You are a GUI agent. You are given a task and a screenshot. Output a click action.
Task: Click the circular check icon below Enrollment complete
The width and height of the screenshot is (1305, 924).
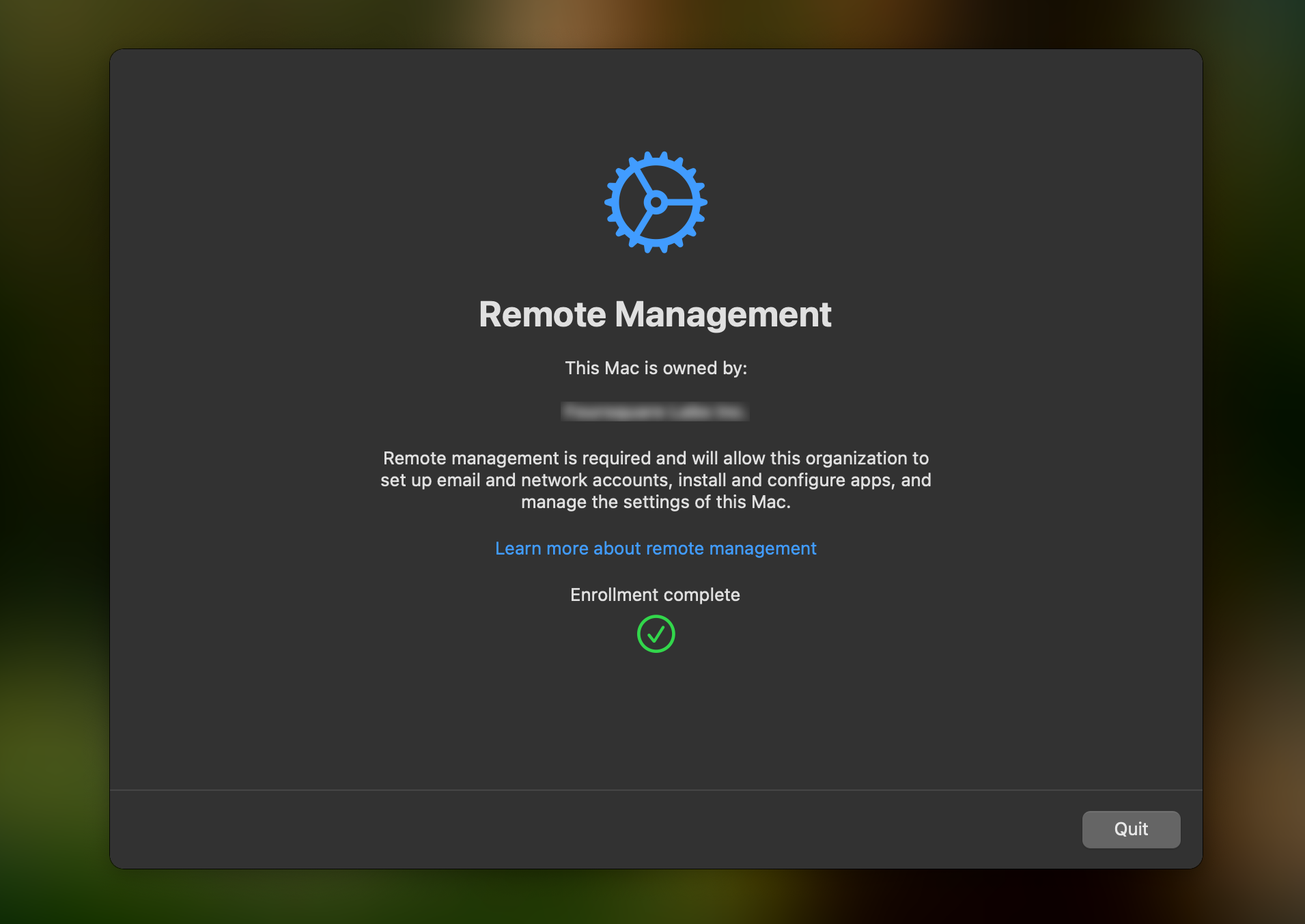656,634
